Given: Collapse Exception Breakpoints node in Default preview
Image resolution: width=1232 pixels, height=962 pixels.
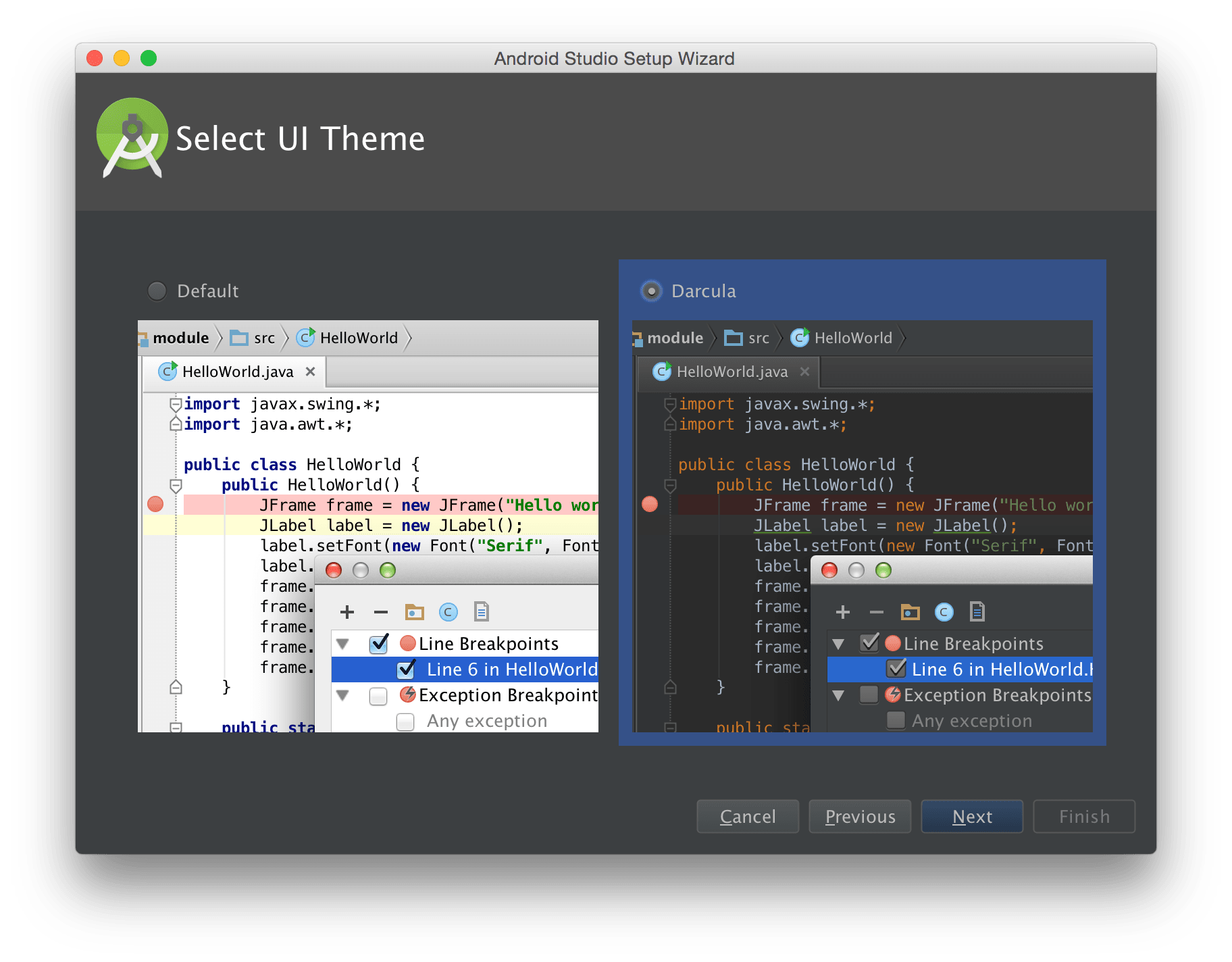Looking at the screenshot, I should [342, 695].
